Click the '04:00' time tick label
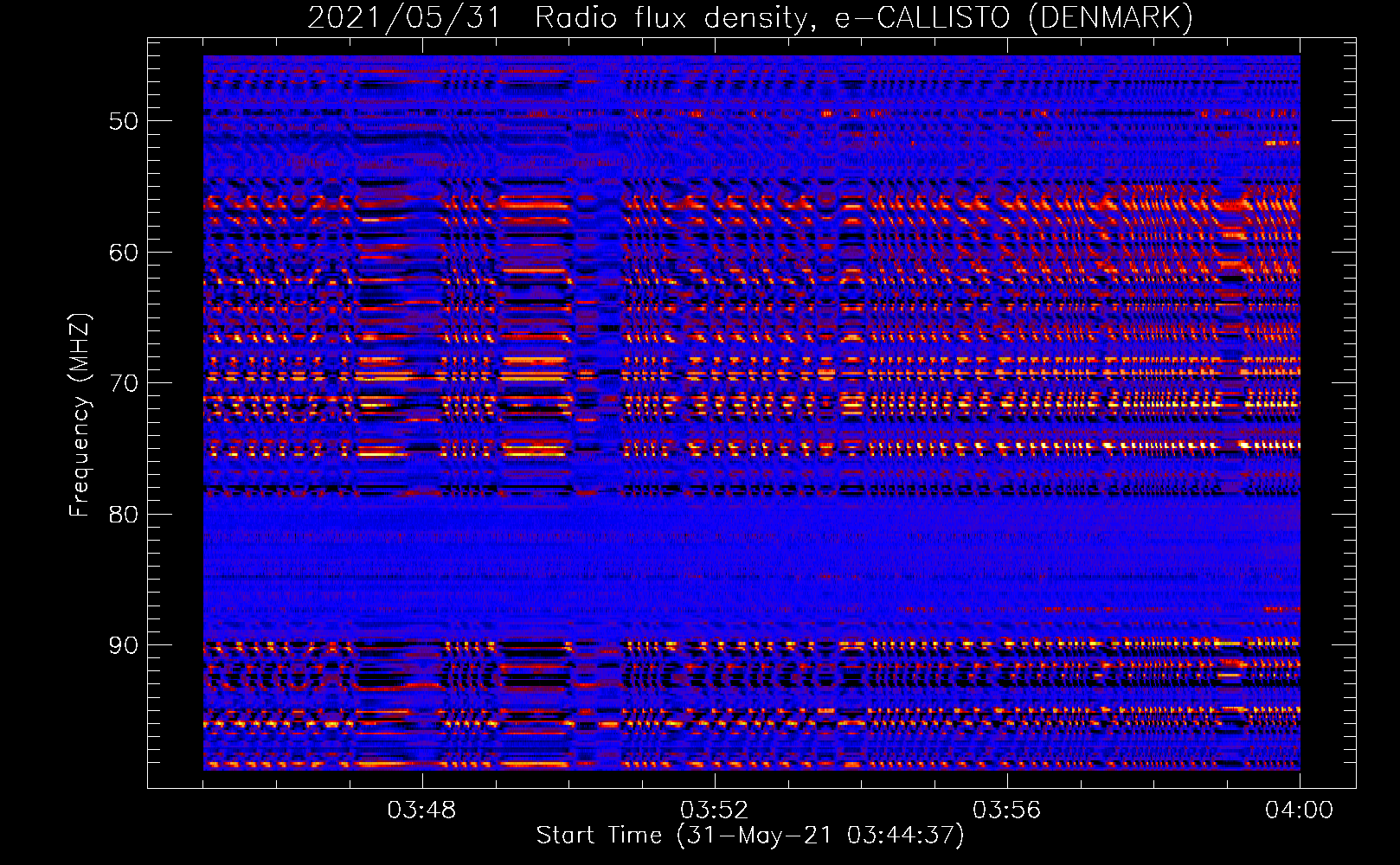Screen dimensions: 1400x865 (x=1299, y=811)
